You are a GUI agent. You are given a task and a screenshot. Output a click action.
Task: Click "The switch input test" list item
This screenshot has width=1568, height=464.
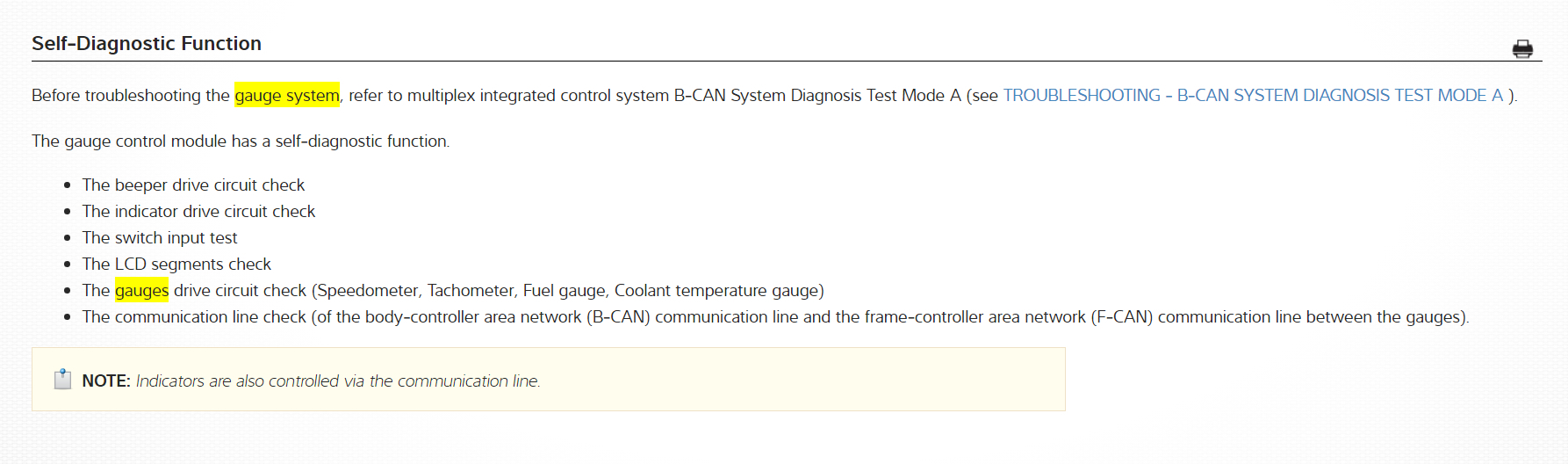(x=160, y=238)
